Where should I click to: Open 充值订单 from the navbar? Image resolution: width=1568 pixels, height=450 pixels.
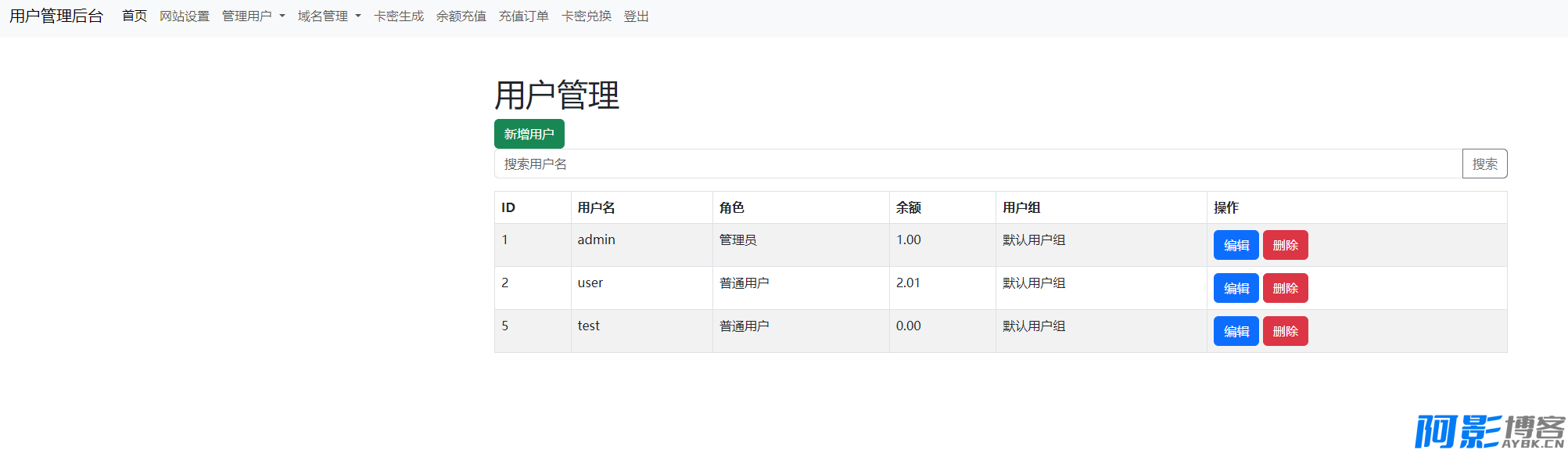tap(524, 16)
